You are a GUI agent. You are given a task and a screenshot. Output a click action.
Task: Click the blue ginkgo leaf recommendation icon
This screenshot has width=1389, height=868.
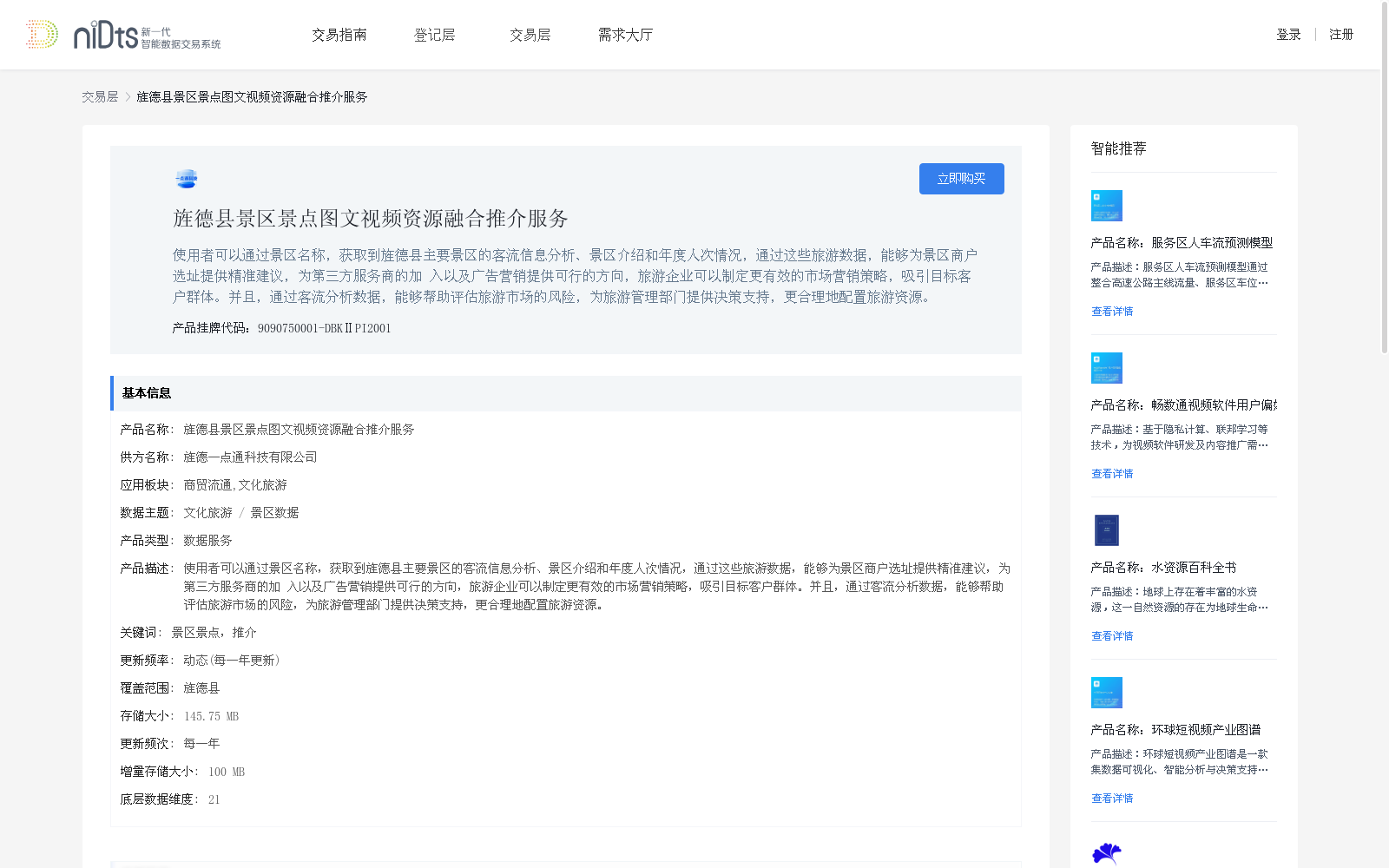[x=1107, y=853]
